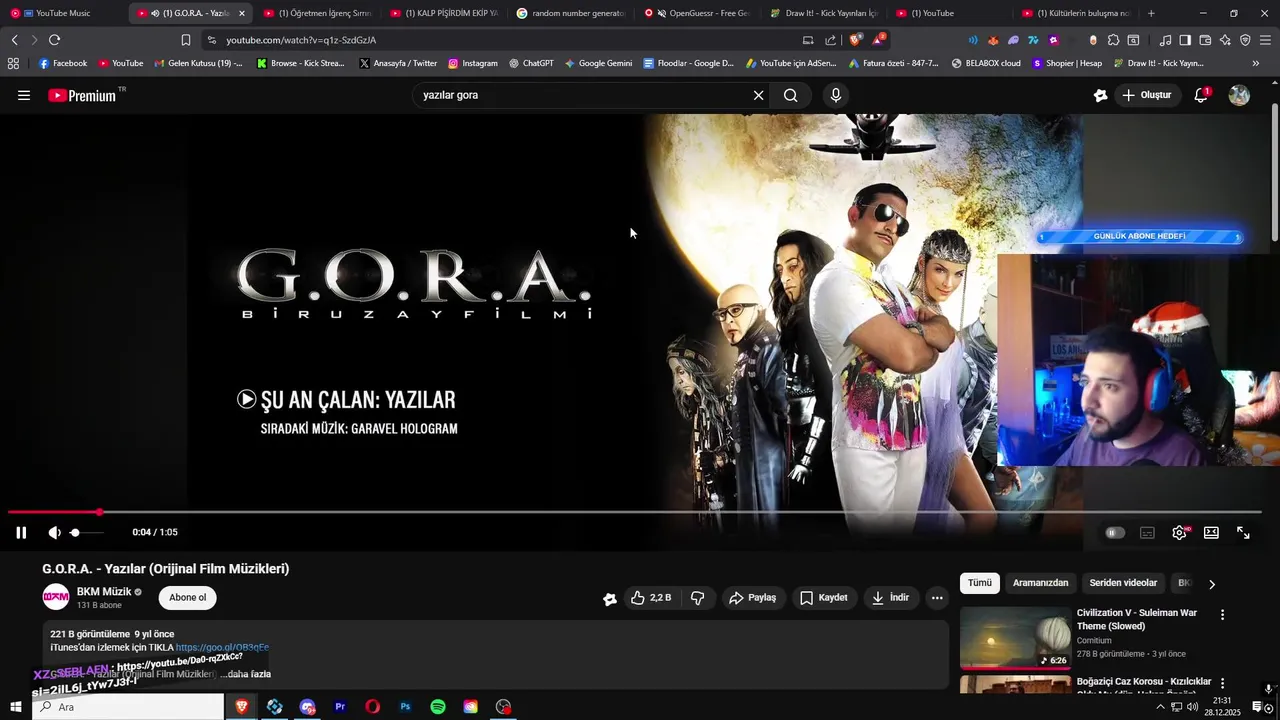
Task: Select the 'Tümü' filter chip
Action: pos(980,583)
